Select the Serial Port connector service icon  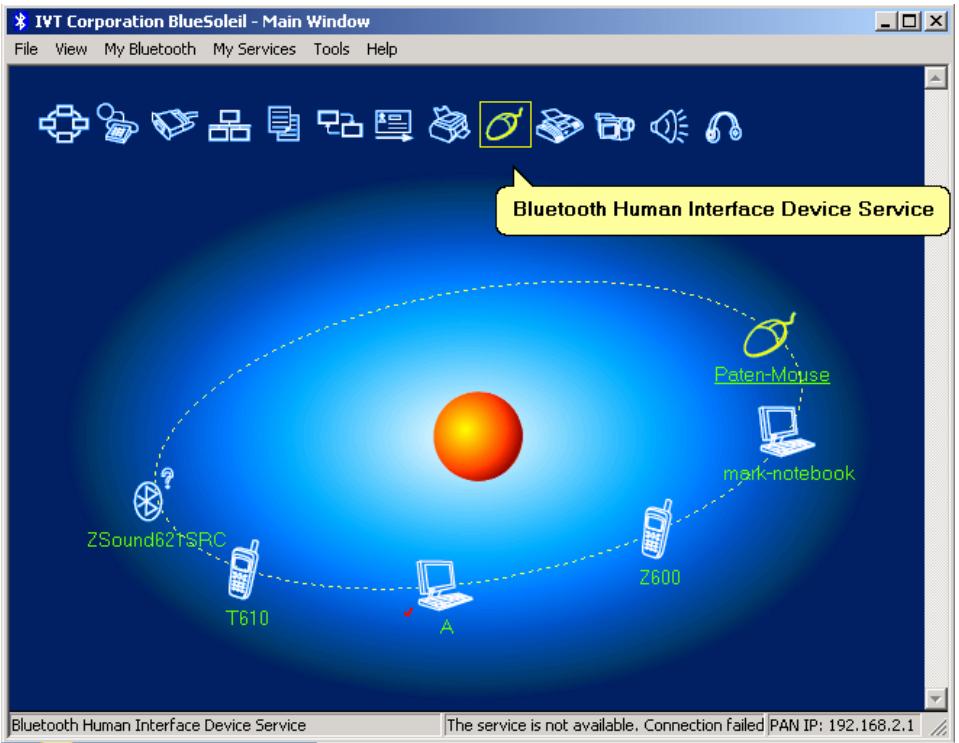tap(174, 124)
